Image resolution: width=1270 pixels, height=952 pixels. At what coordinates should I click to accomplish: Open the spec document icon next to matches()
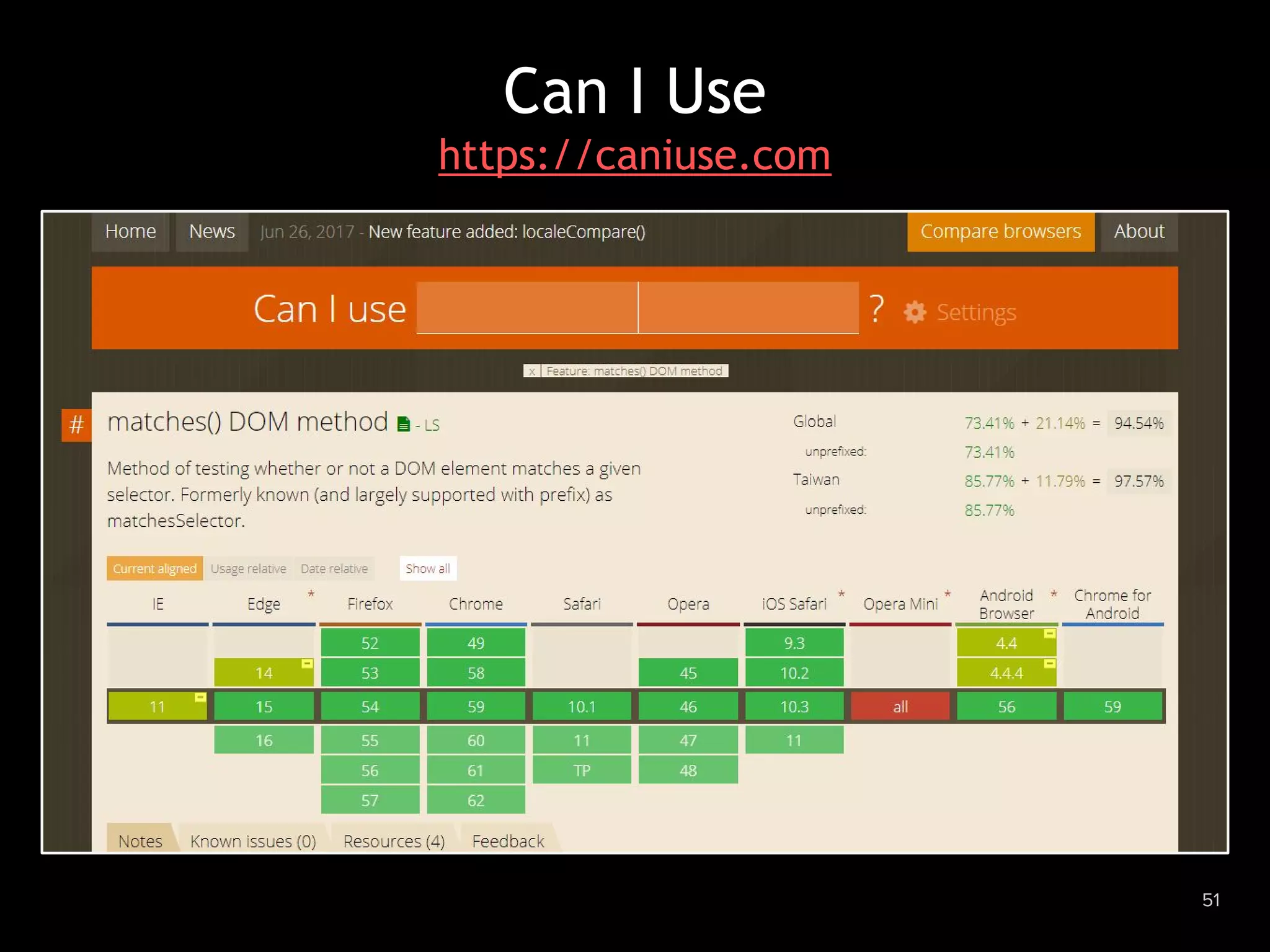[404, 423]
